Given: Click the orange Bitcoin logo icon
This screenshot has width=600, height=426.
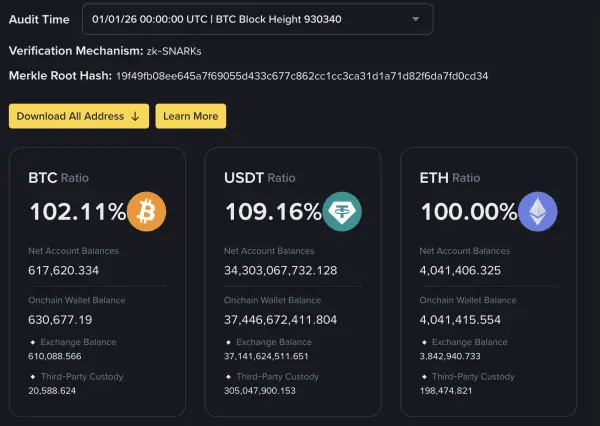Looking at the screenshot, I should pos(147,212).
